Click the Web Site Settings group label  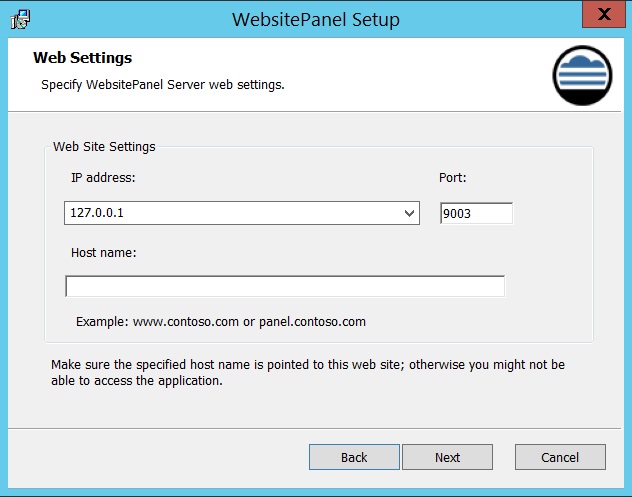104,146
